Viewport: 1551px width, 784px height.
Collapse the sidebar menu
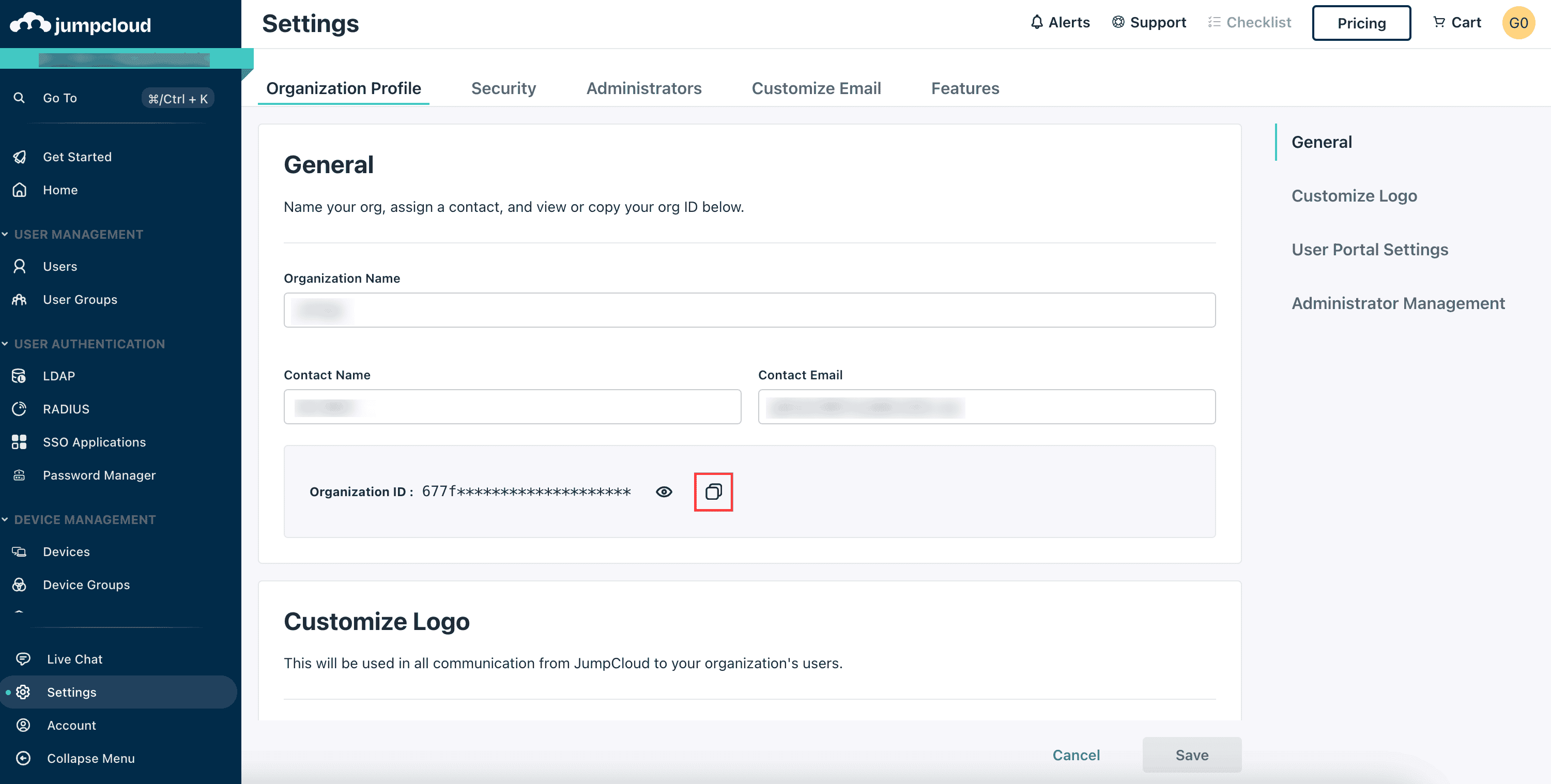click(90, 758)
